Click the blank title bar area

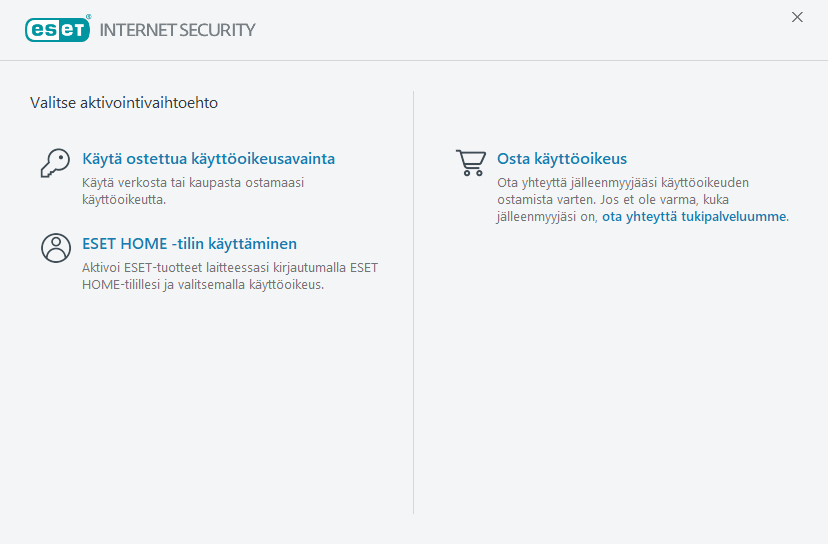[x=500, y=28]
